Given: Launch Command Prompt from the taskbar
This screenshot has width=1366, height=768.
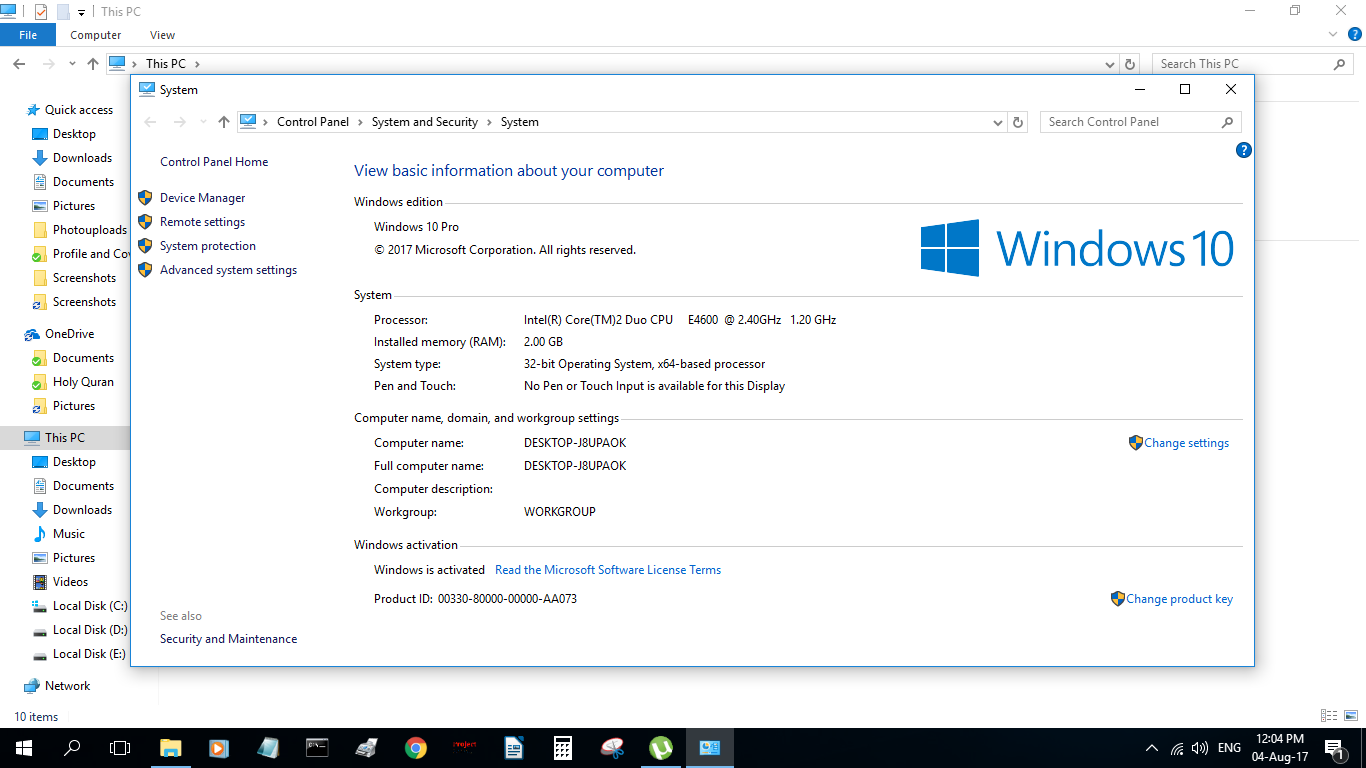Looking at the screenshot, I should [318, 748].
